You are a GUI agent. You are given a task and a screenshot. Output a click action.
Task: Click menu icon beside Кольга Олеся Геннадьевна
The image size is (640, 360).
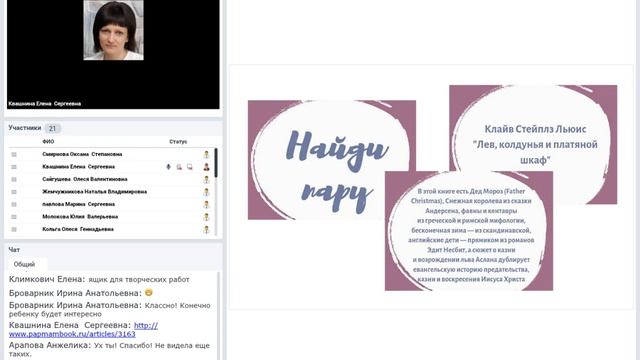click(14, 229)
